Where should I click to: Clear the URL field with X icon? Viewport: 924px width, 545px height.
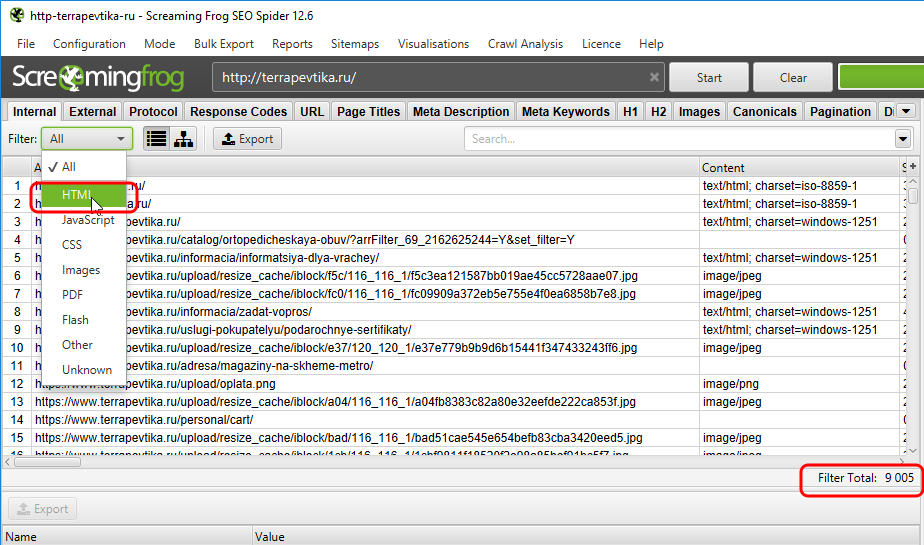654,78
